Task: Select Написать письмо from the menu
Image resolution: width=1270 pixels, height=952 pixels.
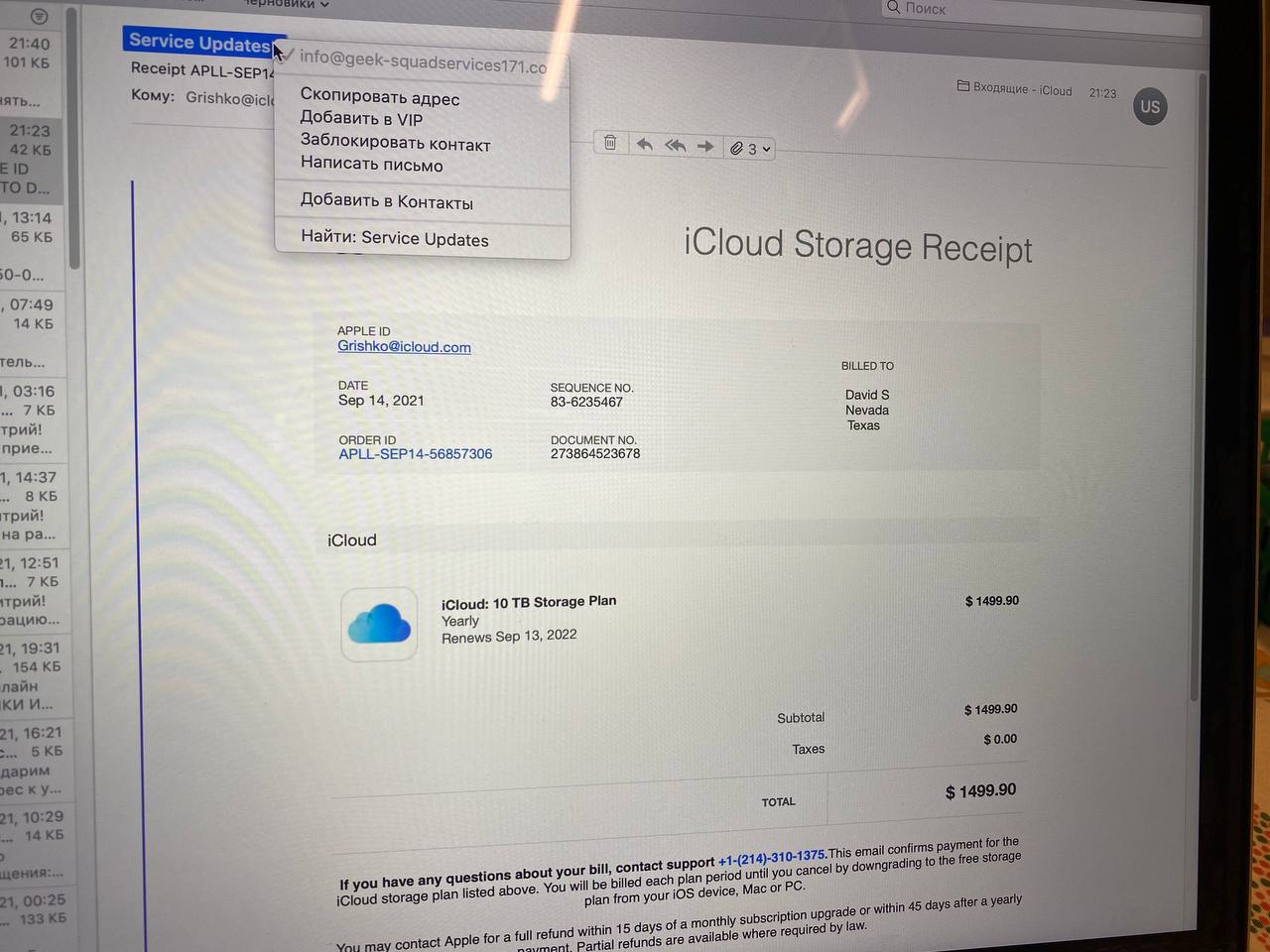Action: click(371, 165)
